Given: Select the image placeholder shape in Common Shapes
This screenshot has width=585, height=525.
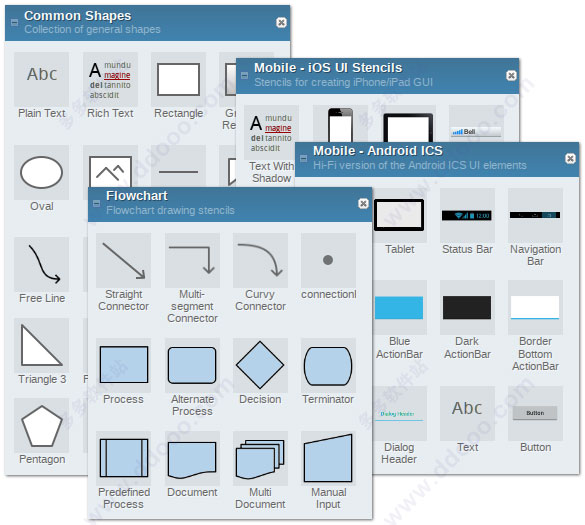Looking at the screenshot, I should (x=110, y=166).
